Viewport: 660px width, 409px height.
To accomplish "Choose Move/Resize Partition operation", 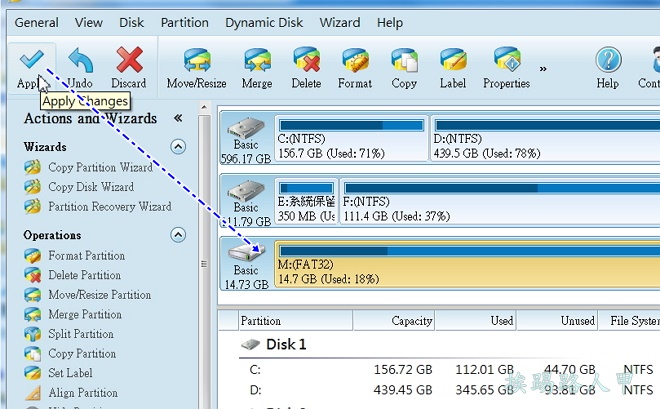I will pyautogui.click(x=100, y=295).
